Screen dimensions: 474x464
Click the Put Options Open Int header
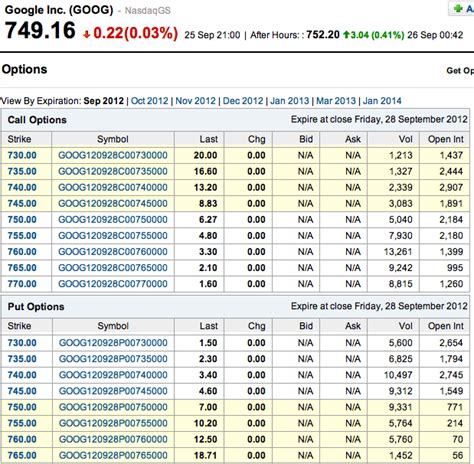(x=446, y=326)
